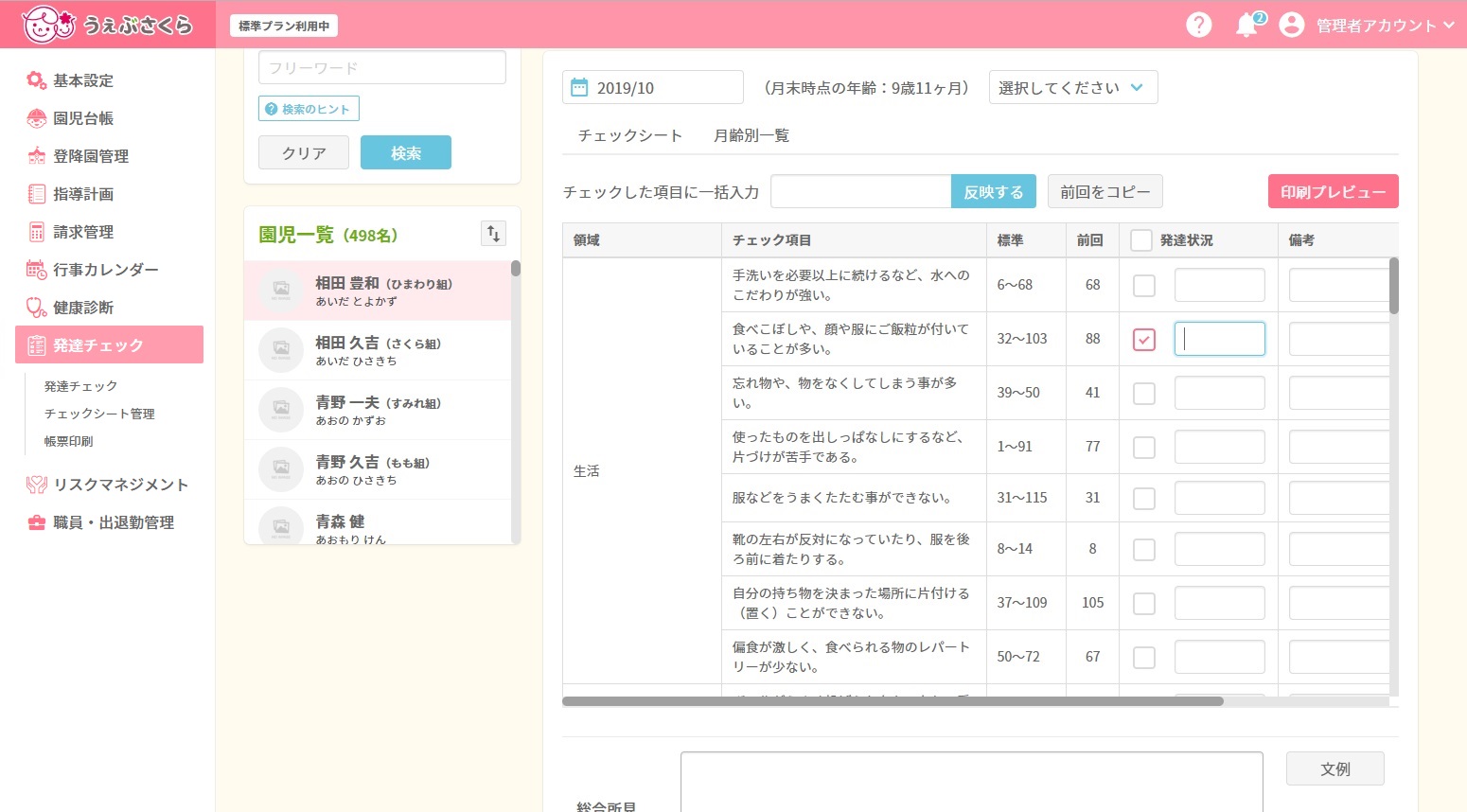
Task: Click the クリア button
Action: [x=304, y=152]
